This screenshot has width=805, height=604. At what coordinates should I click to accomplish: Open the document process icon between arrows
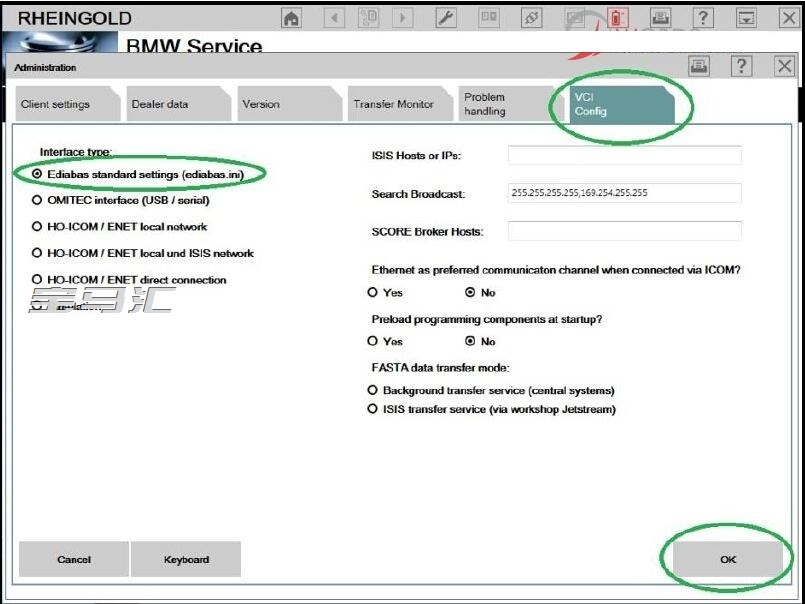click(369, 18)
